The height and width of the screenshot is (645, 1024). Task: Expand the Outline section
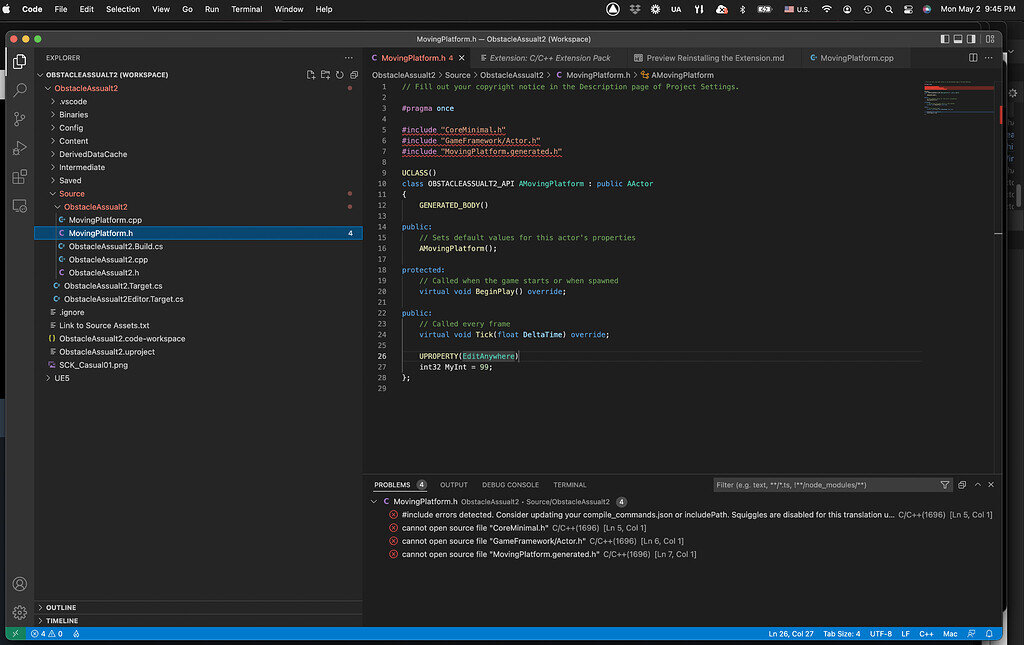(60, 608)
